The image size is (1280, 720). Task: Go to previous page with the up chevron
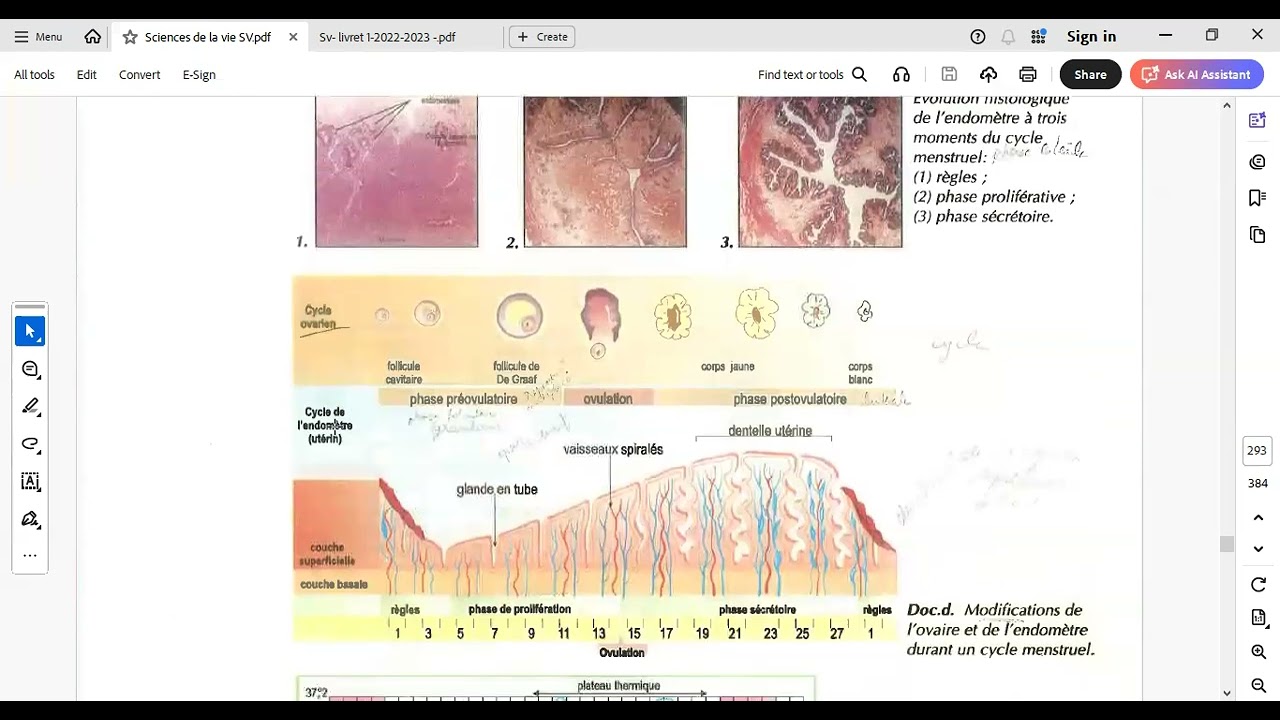tap(1258, 518)
